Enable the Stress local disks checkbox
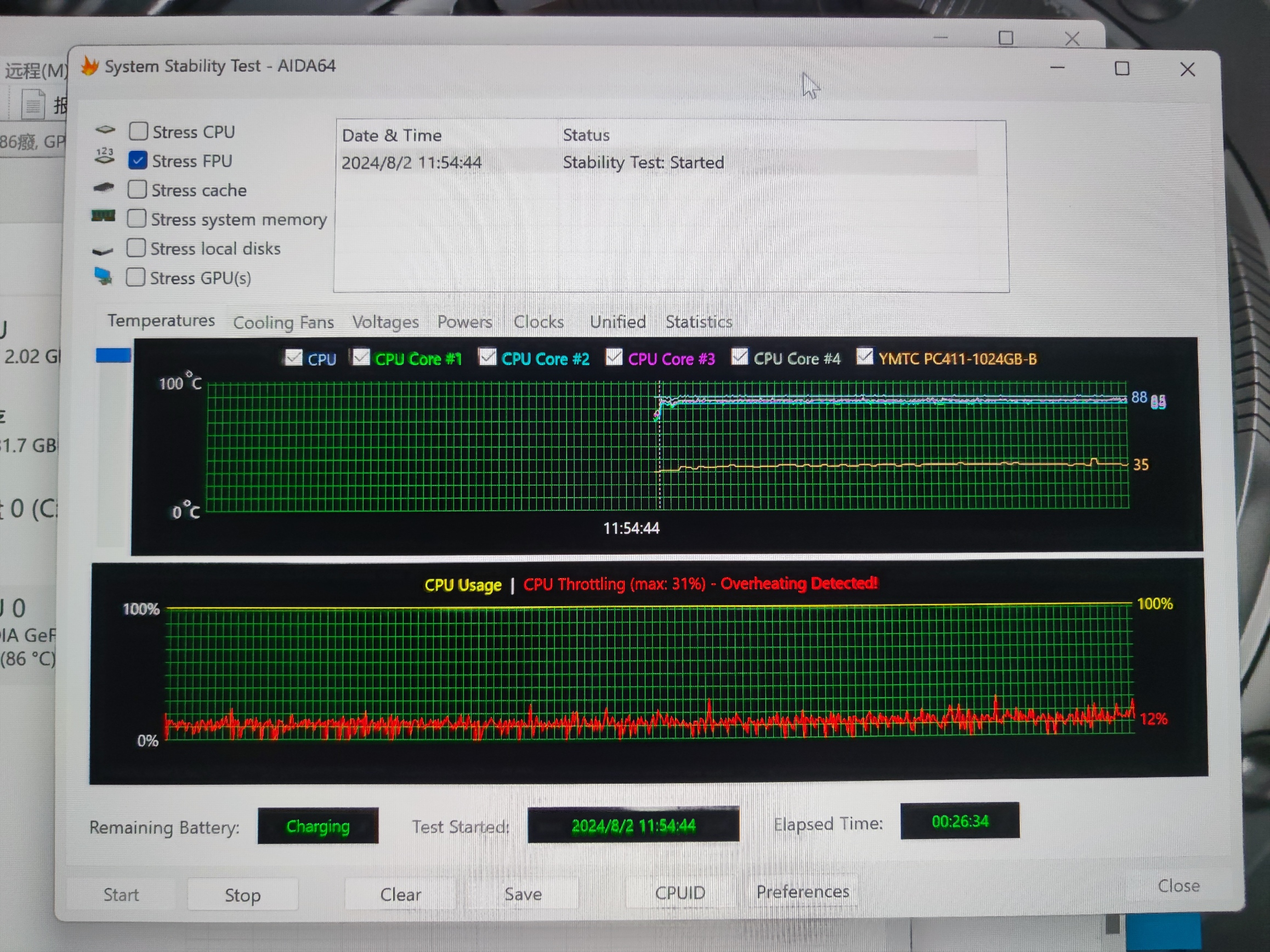Screen dimensions: 1270x952 pyautogui.click(x=136, y=247)
